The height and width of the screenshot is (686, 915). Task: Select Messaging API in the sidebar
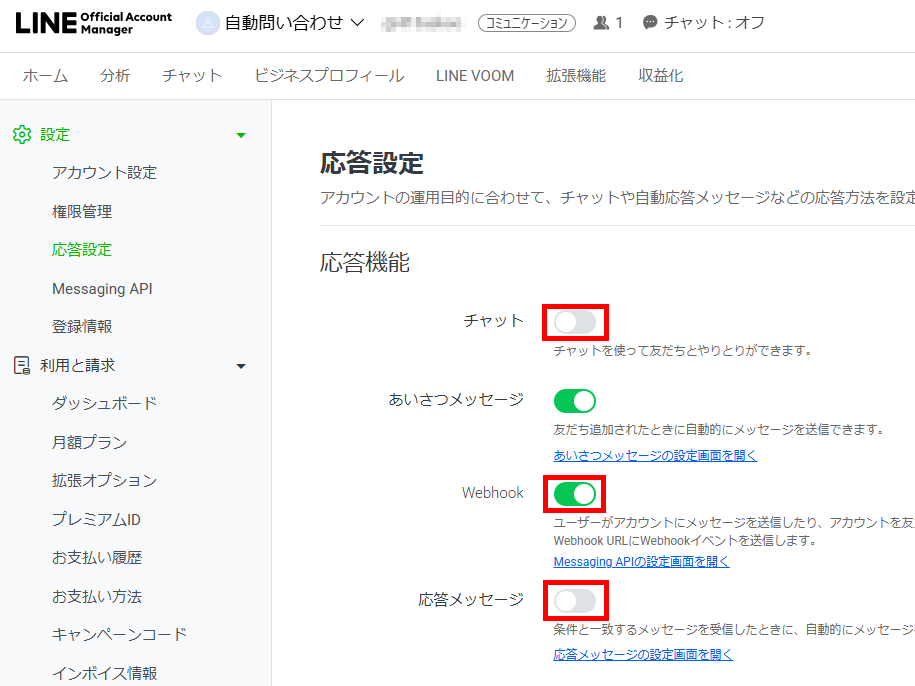click(x=102, y=289)
